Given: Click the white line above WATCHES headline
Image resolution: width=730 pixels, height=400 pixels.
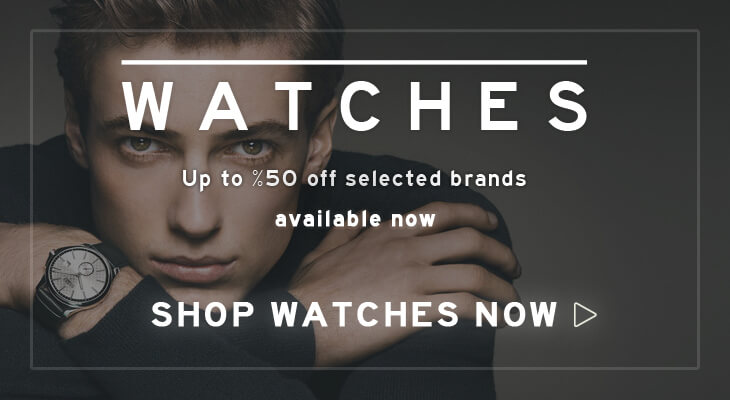Looking at the screenshot, I should [354, 62].
